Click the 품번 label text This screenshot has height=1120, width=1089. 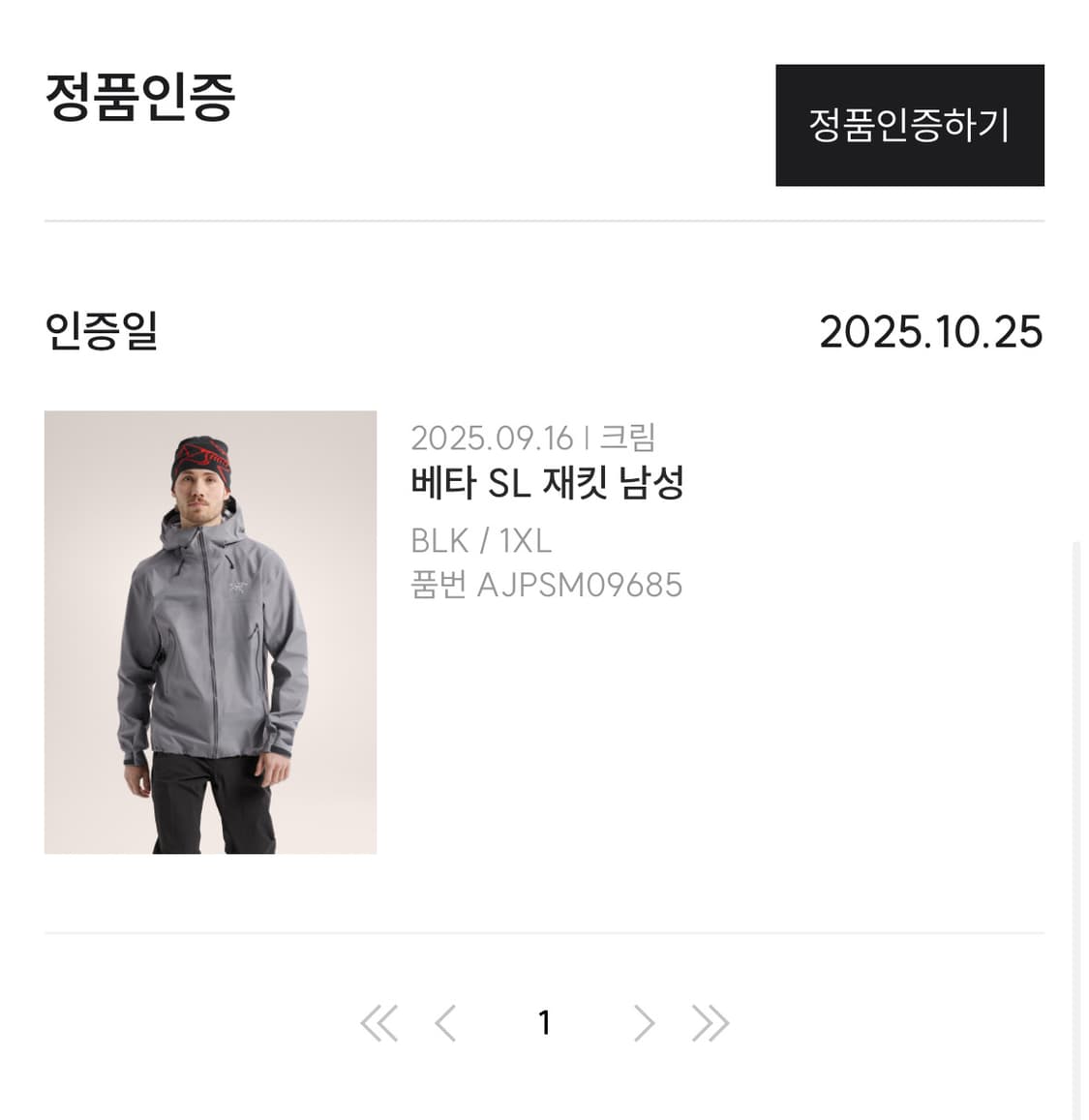[439, 585]
